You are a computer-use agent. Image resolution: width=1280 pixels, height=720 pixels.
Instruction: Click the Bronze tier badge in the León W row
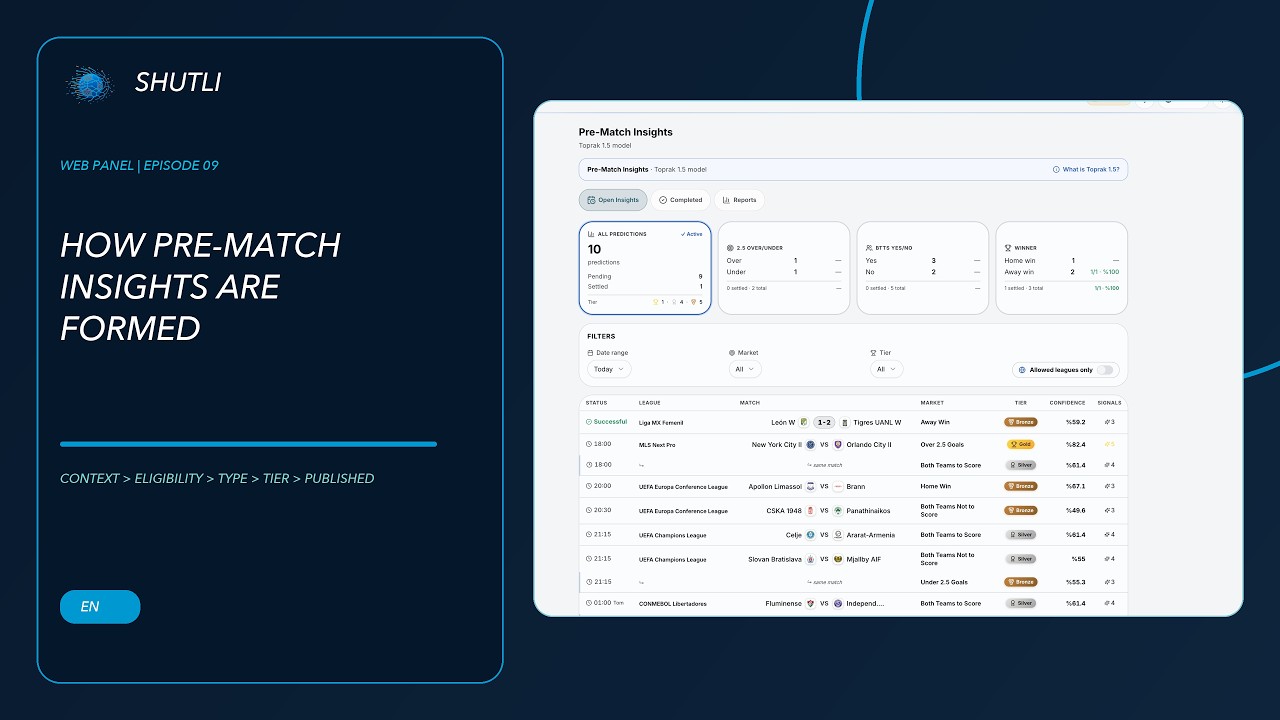click(x=1020, y=422)
